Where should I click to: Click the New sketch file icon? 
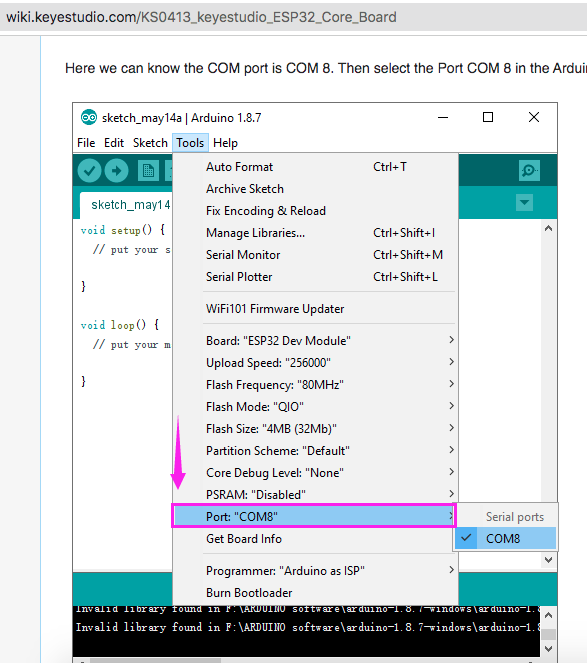click(148, 171)
